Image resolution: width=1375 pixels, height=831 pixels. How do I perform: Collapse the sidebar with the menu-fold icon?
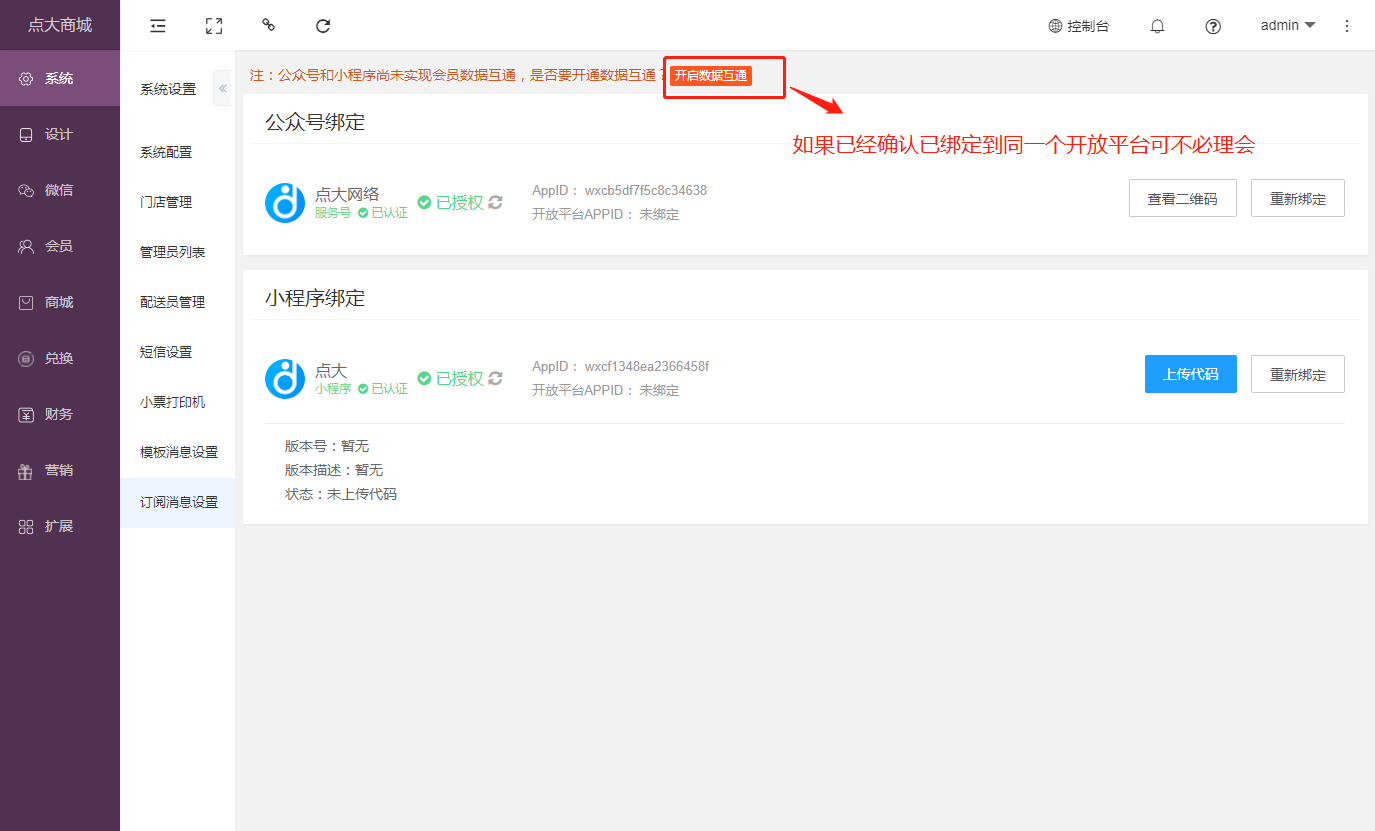(x=158, y=26)
